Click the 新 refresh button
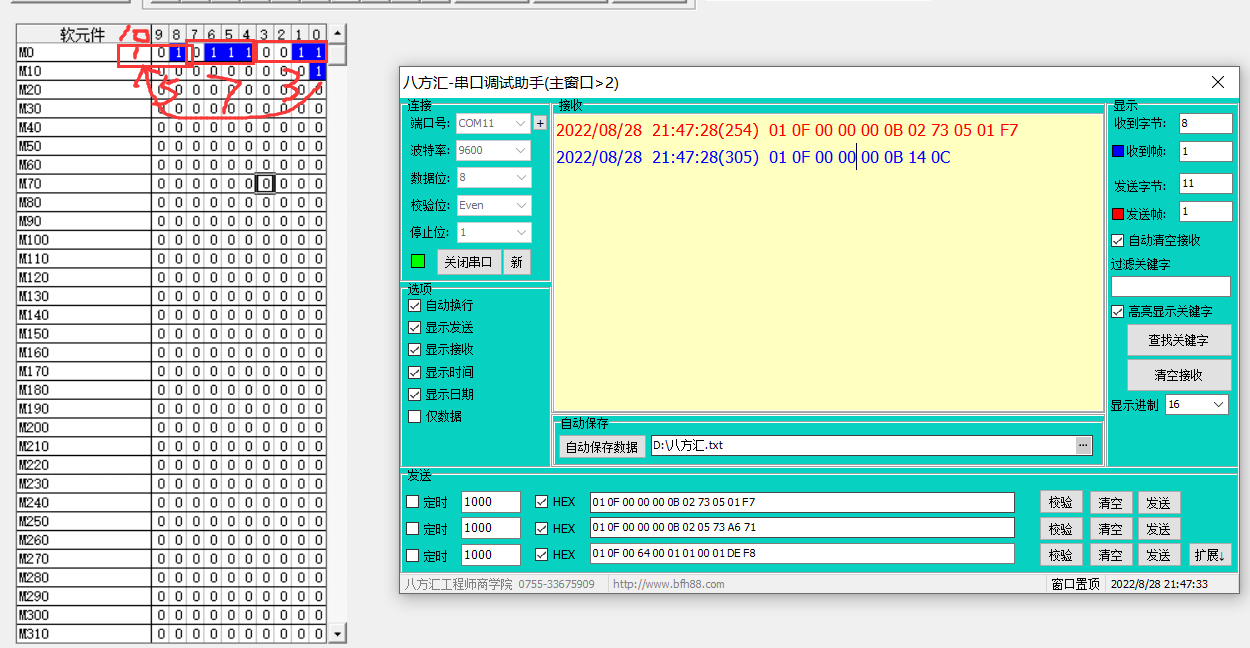This screenshot has width=1250, height=648. tap(517, 262)
